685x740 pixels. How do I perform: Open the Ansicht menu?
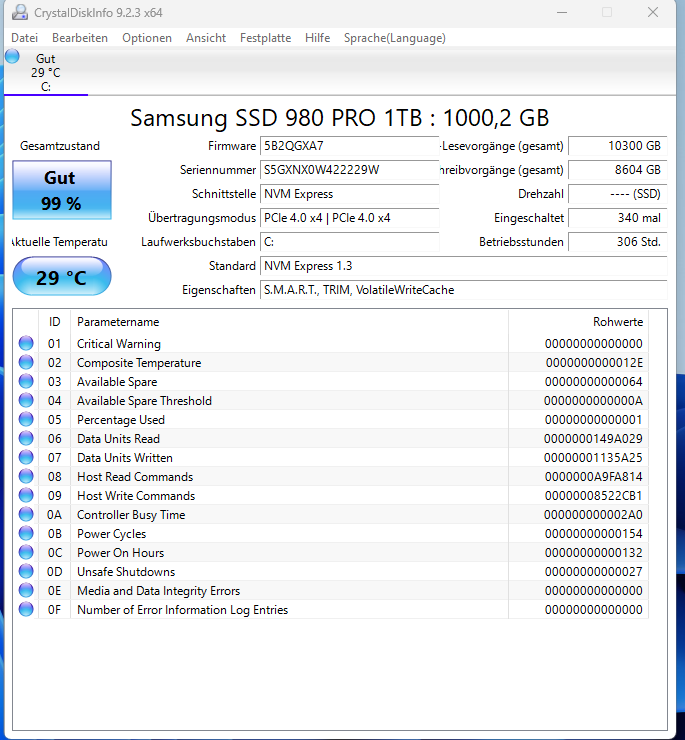click(206, 38)
